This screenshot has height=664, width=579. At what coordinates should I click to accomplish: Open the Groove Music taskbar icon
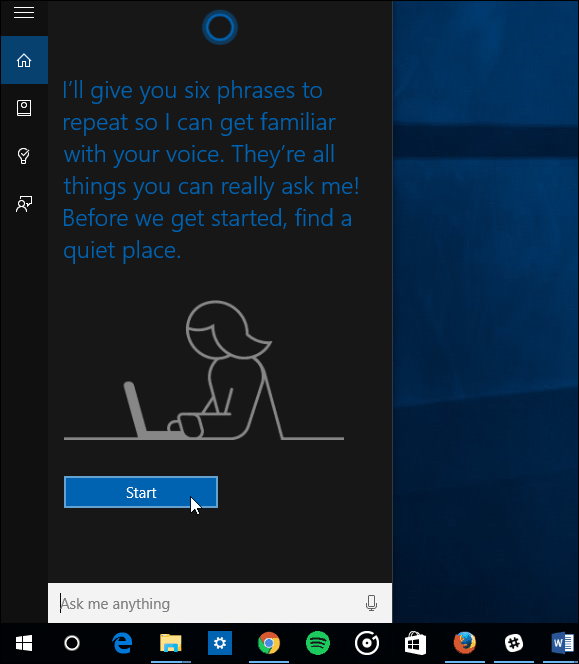tap(367, 643)
